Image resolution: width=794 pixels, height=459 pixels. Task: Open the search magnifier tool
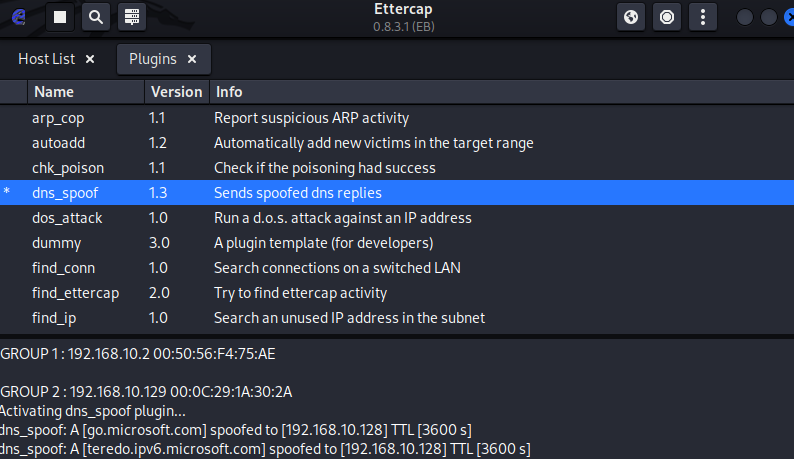point(94,17)
